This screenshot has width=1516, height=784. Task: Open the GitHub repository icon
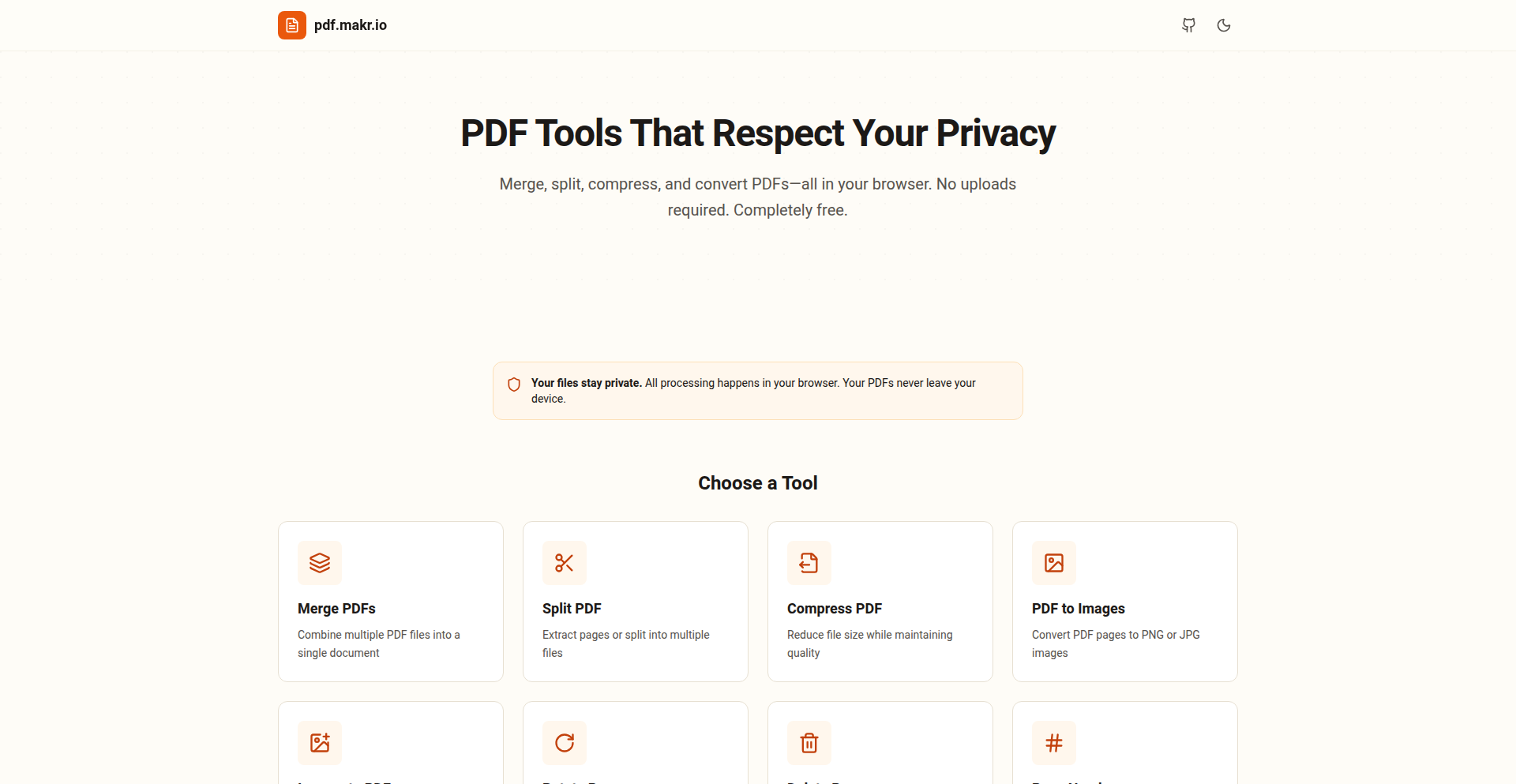(1188, 25)
